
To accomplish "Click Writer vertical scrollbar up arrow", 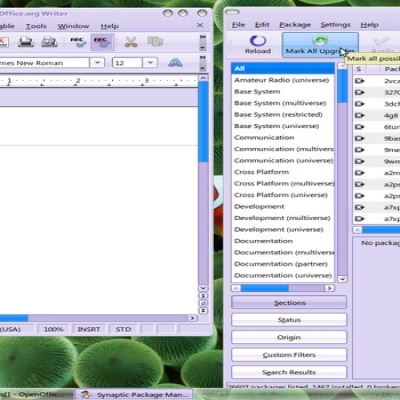I will (203, 78).
